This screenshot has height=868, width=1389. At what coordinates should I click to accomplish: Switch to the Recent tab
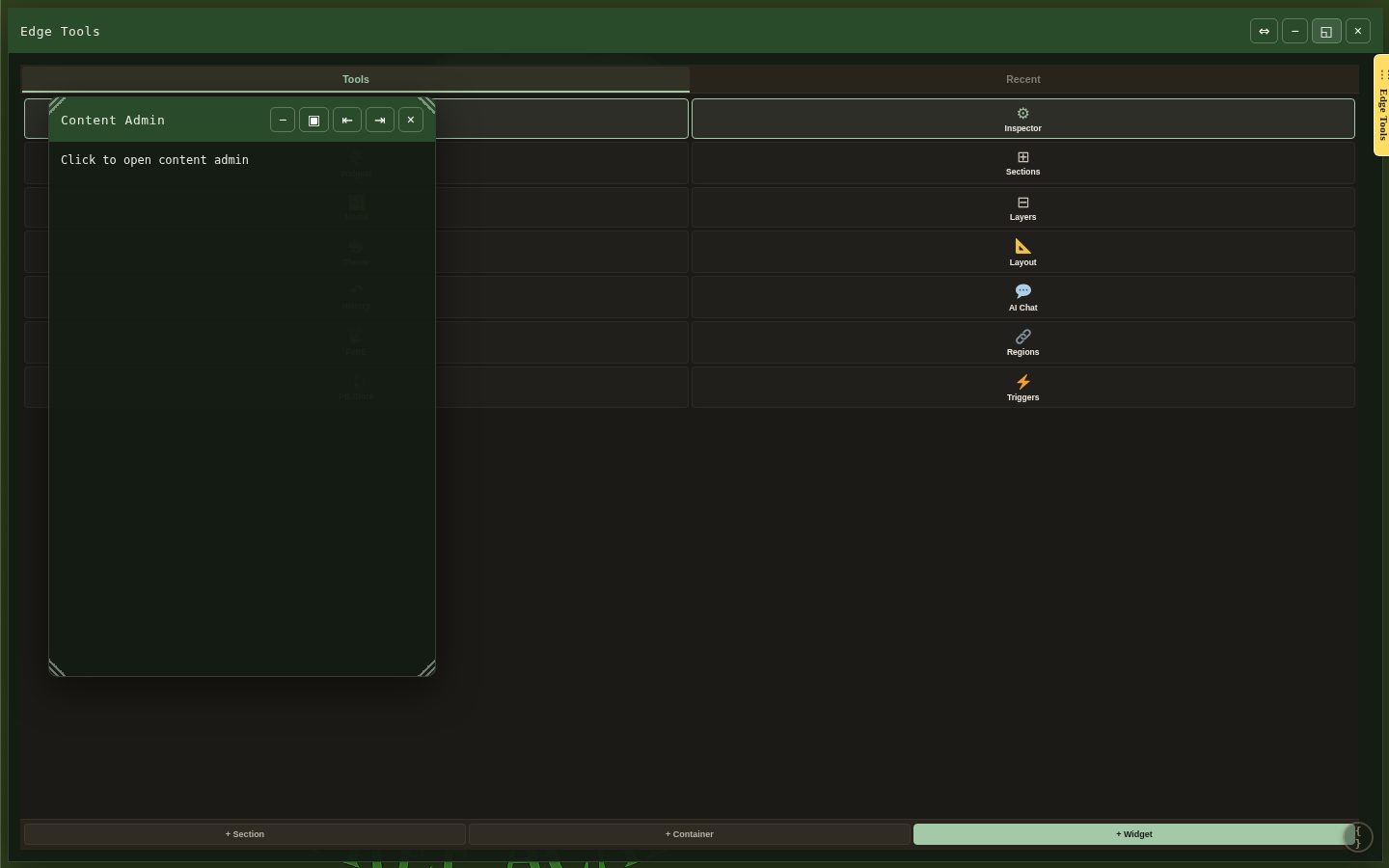click(x=1023, y=79)
